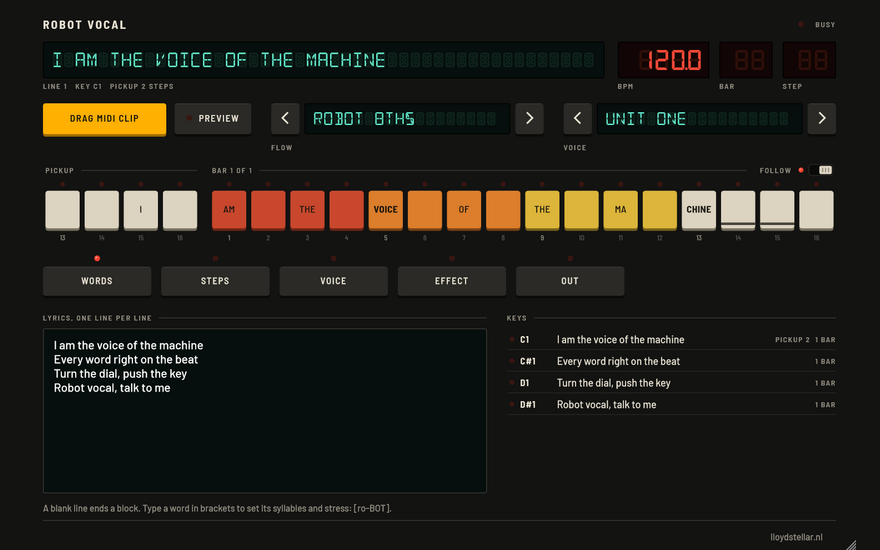Click the PICKUP 2 label in C1 row
The image size is (880, 550).
click(x=792, y=340)
